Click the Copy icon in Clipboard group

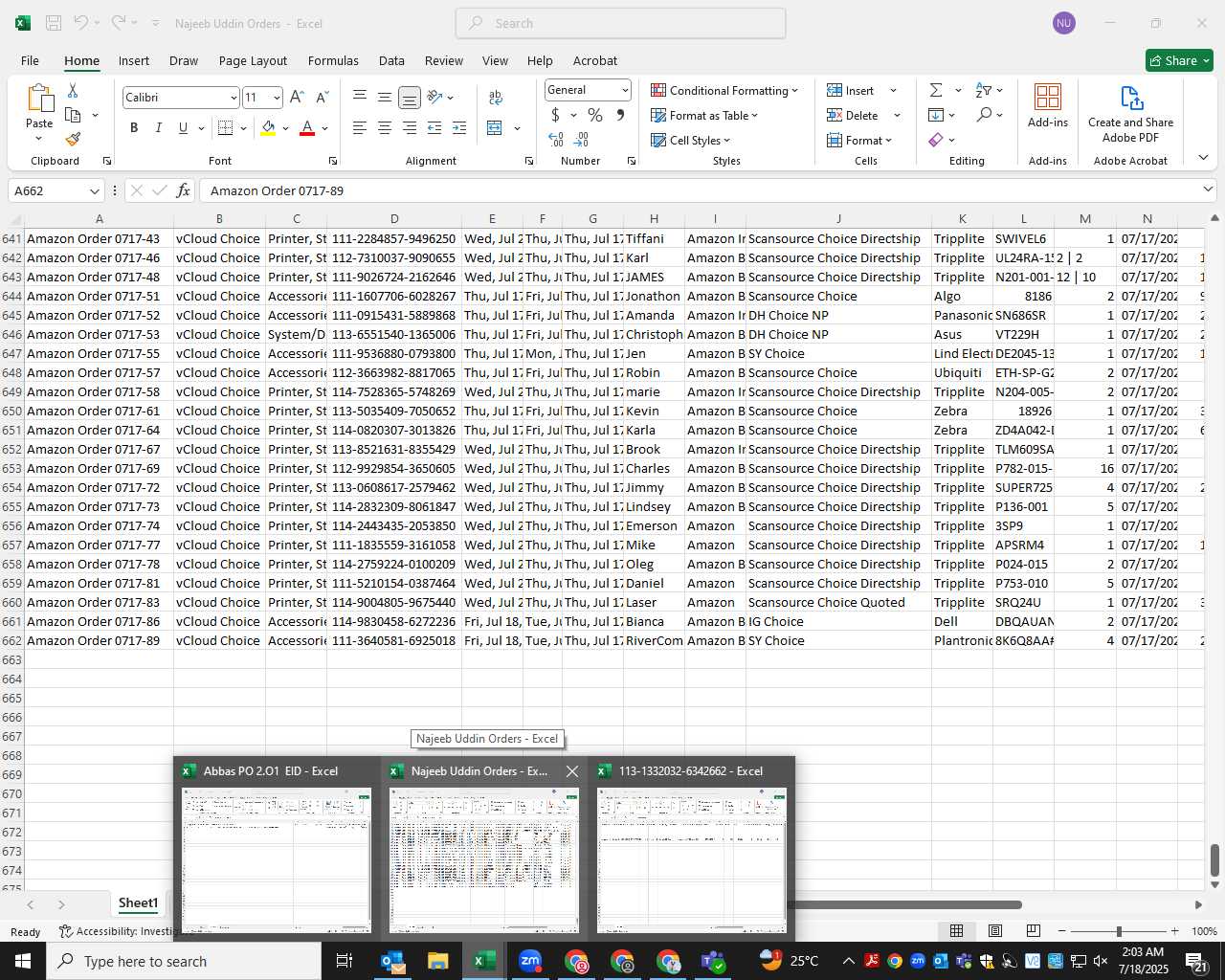73,115
